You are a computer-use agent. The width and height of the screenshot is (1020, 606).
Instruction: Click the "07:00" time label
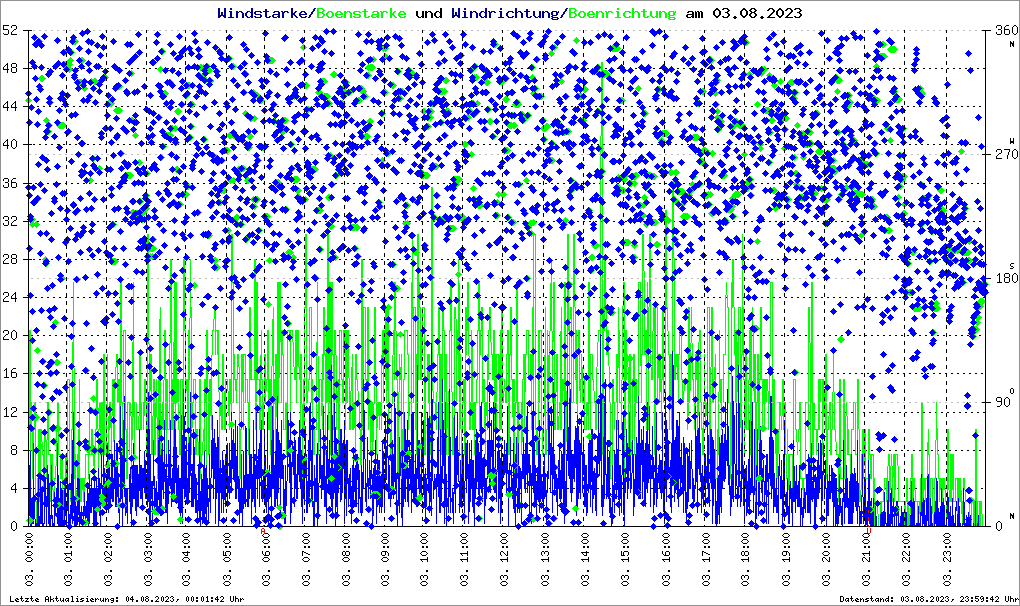pos(306,549)
